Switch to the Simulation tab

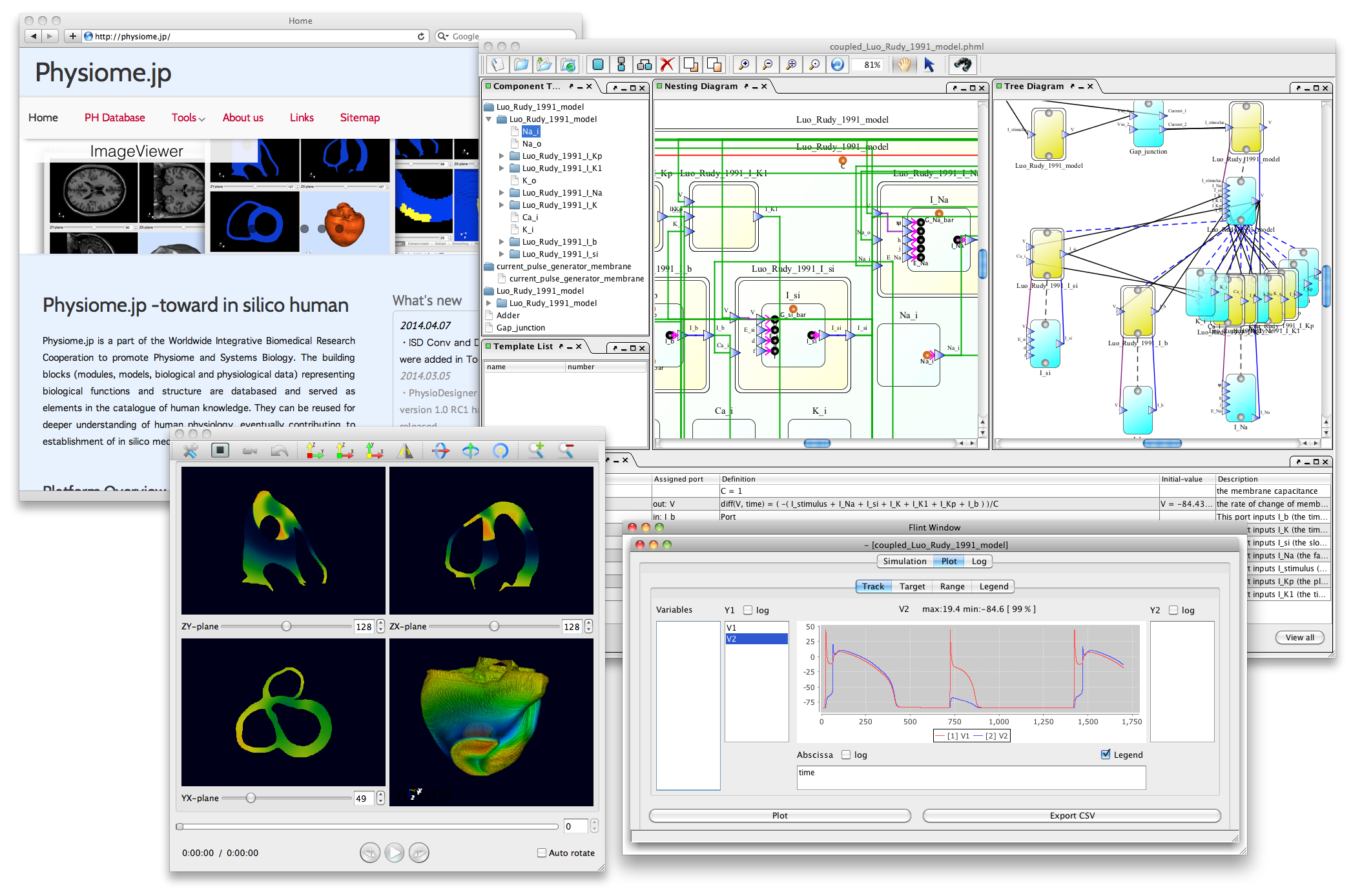(x=904, y=561)
